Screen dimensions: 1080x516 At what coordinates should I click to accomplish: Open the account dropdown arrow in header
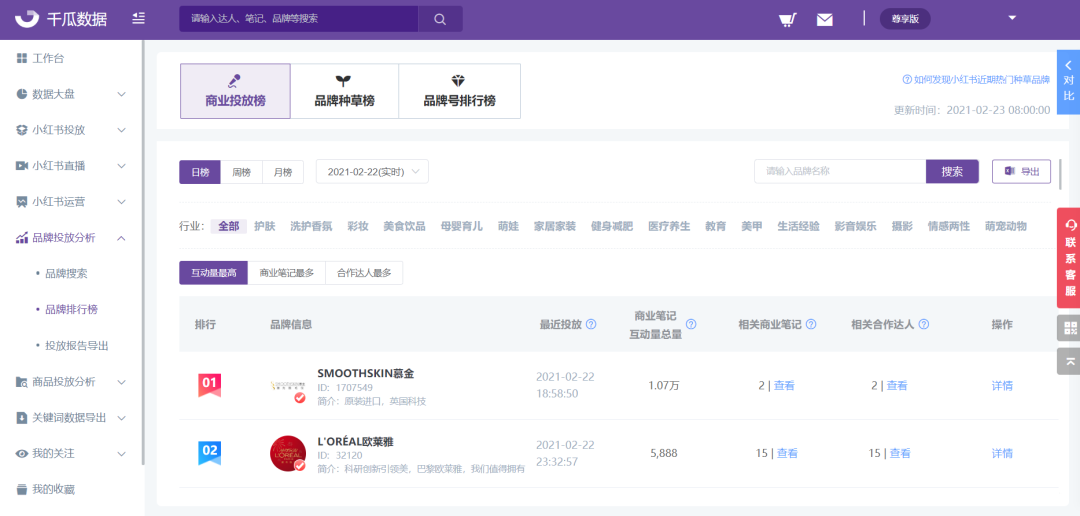coord(1012,18)
